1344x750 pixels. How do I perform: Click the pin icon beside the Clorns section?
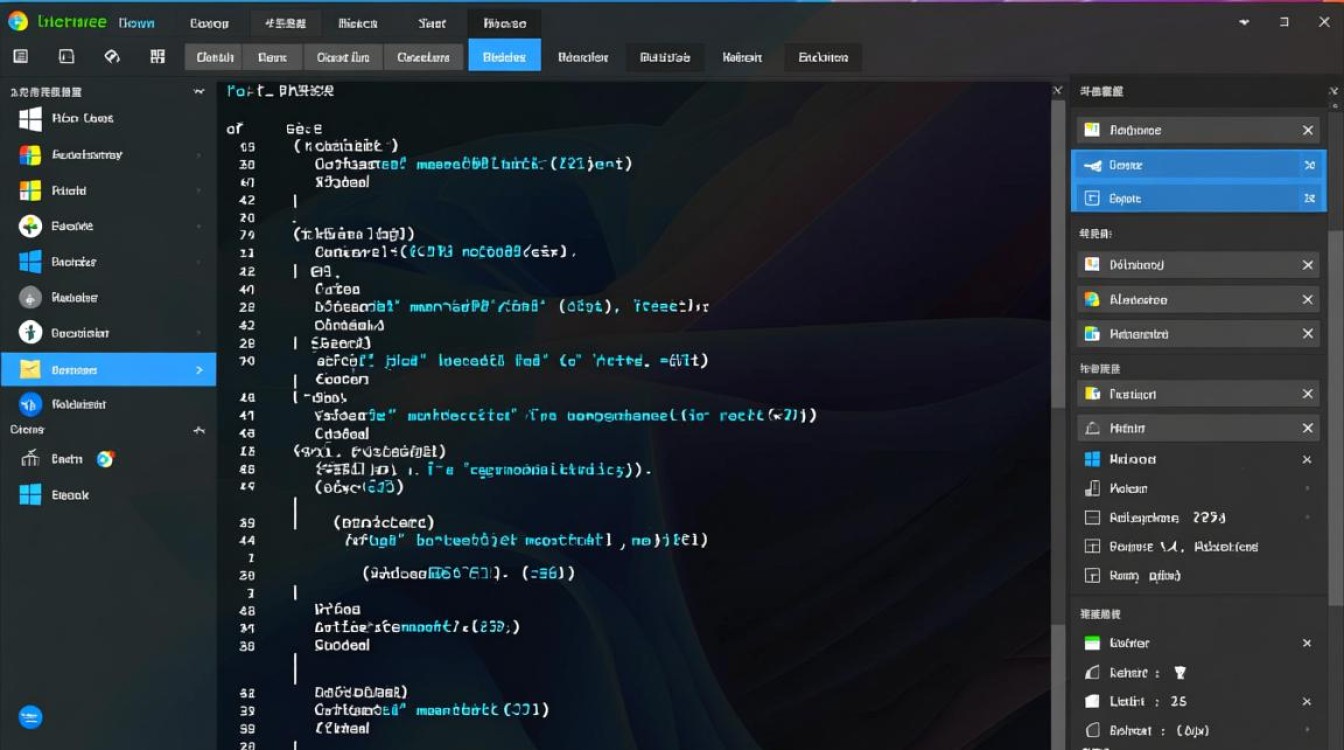(198, 429)
